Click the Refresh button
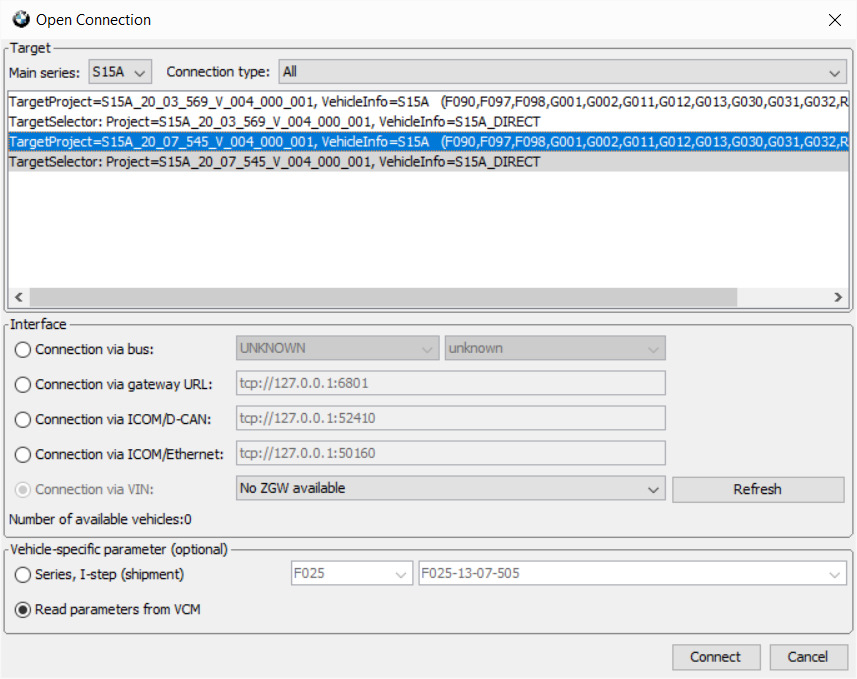This screenshot has height=679, width=857. pos(758,489)
